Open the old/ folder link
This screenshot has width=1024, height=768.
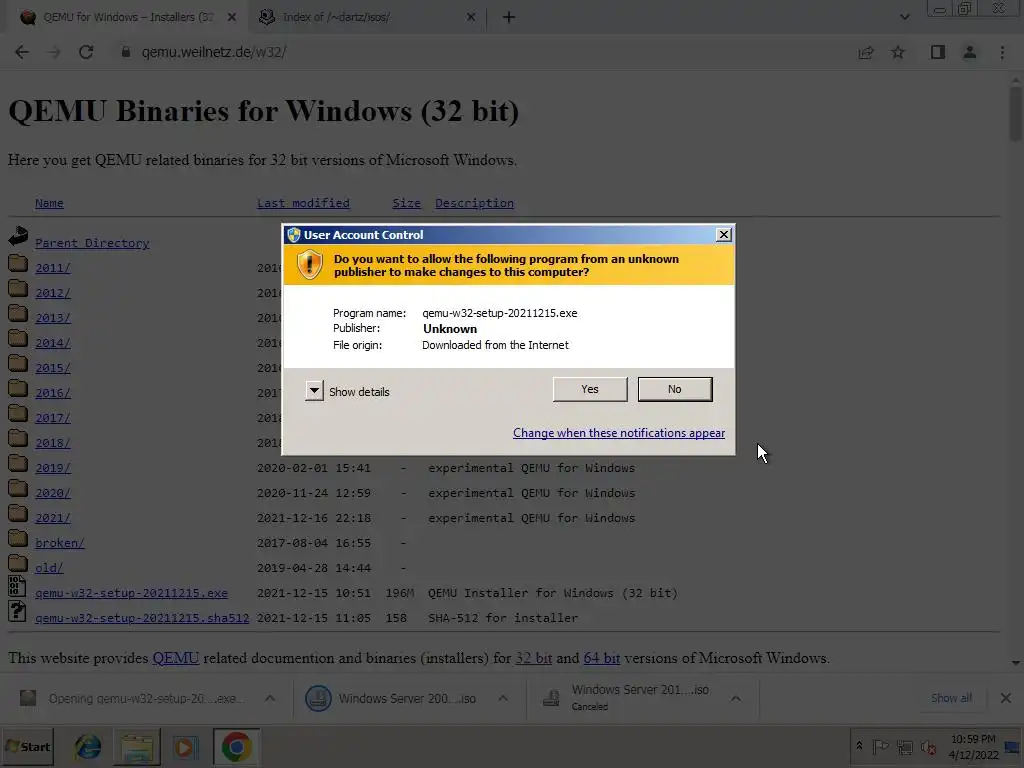click(49, 568)
